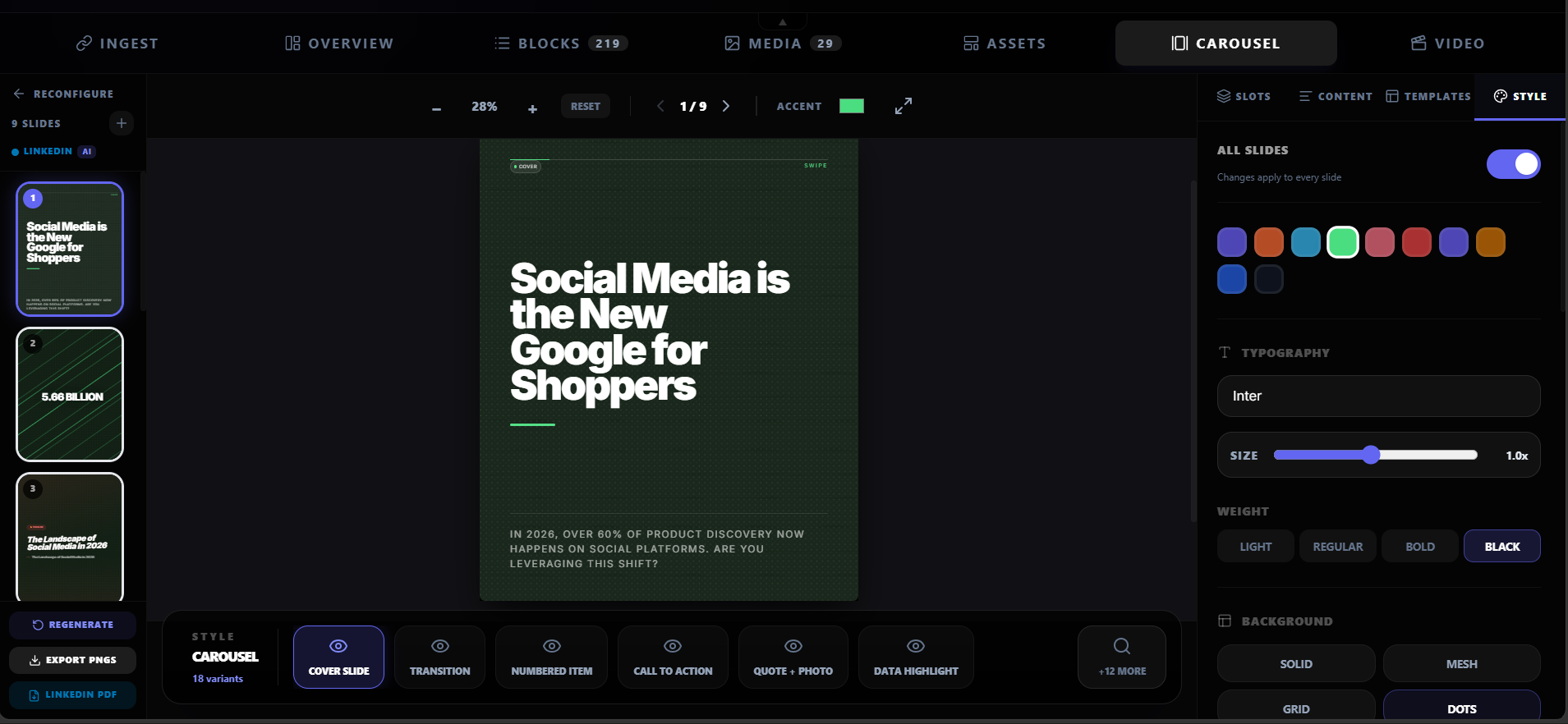Select the Transition style
Viewport: 1568px width, 724px height.
440,657
